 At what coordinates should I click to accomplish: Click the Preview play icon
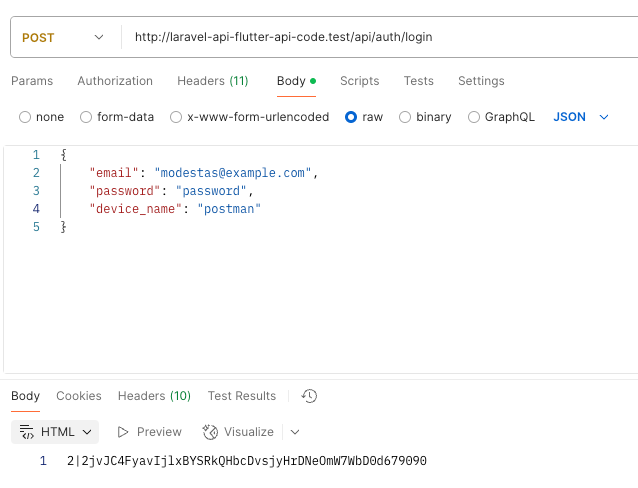[x=123, y=432]
